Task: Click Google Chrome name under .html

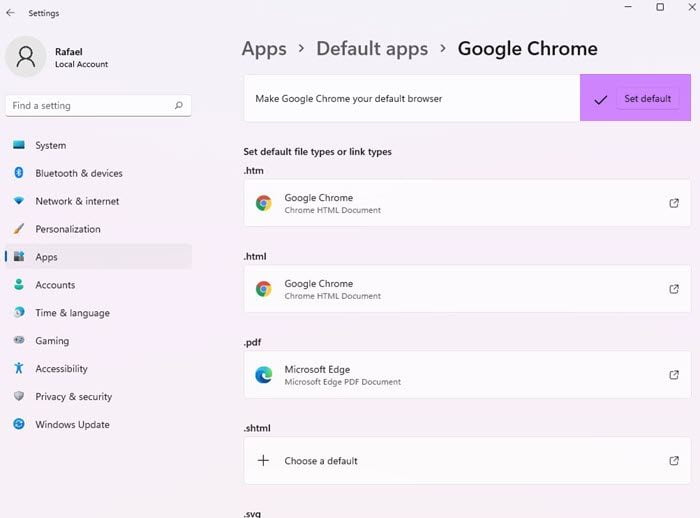Action: pyautogui.click(x=319, y=284)
